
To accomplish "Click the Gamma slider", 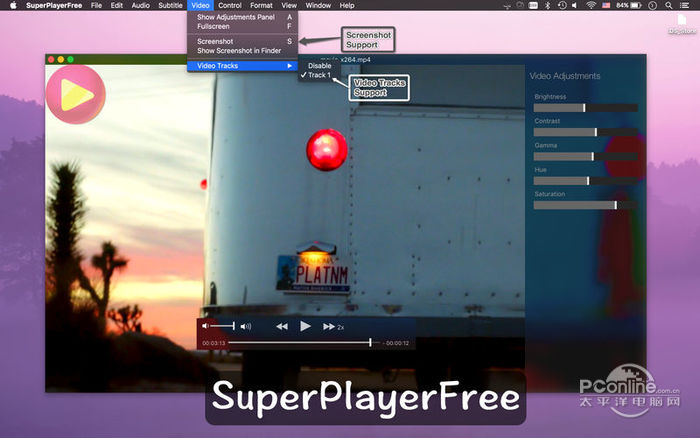I will pos(585,156).
